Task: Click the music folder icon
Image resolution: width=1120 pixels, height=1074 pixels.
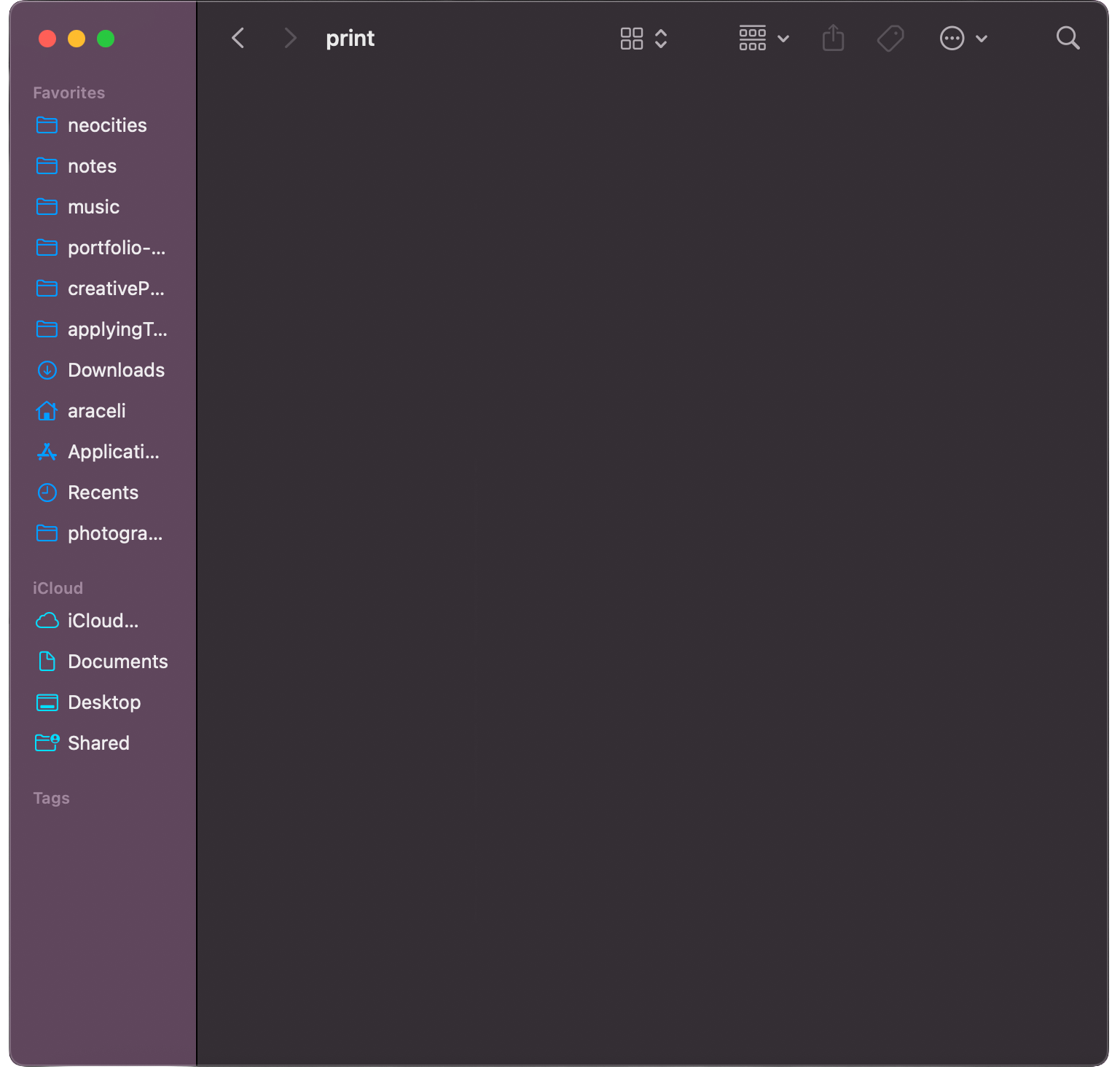Action: [x=47, y=207]
